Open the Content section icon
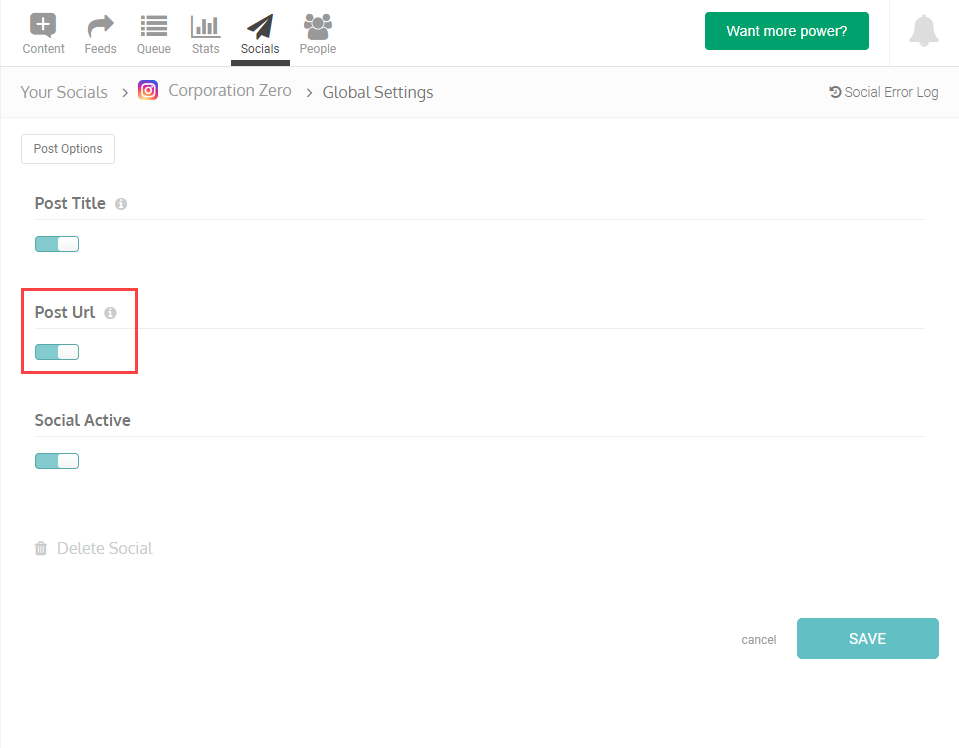The height and width of the screenshot is (748, 959). (43, 26)
